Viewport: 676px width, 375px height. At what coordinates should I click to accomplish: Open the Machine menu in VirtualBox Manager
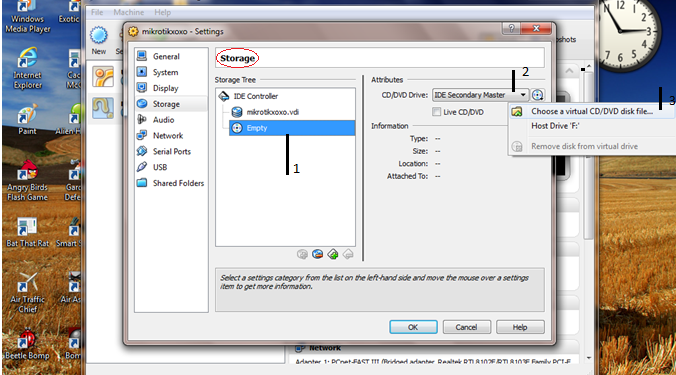(128, 12)
